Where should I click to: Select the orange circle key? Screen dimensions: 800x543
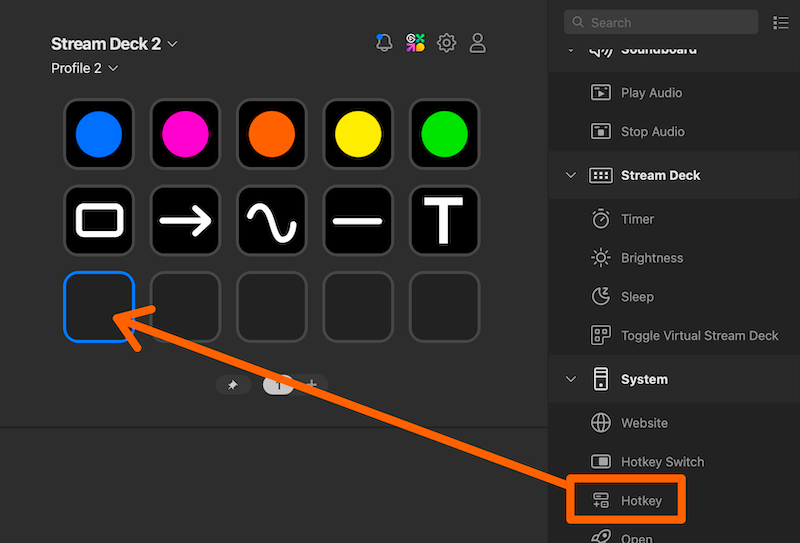point(271,134)
